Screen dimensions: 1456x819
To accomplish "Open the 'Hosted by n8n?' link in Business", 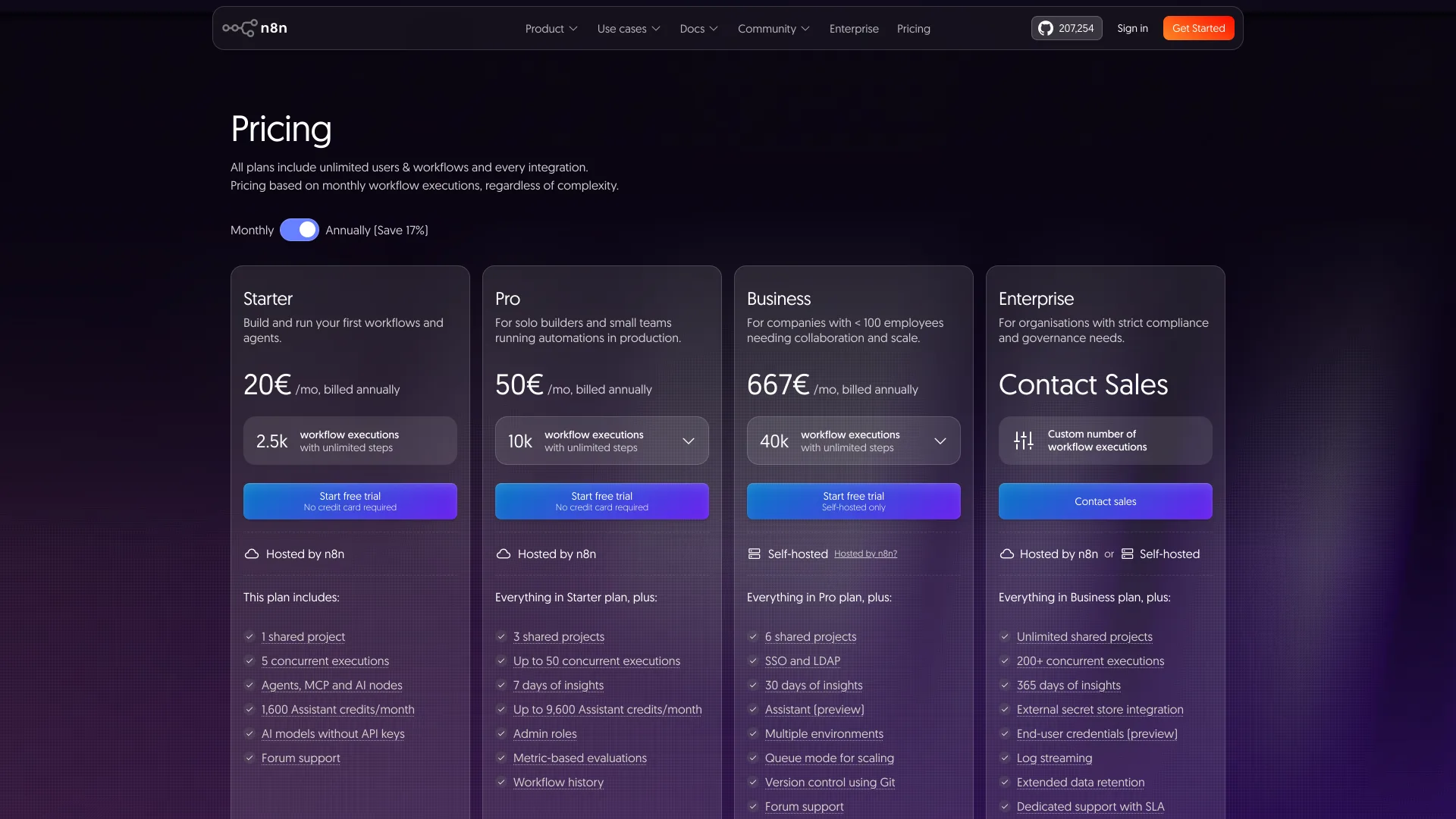I will click(865, 554).
